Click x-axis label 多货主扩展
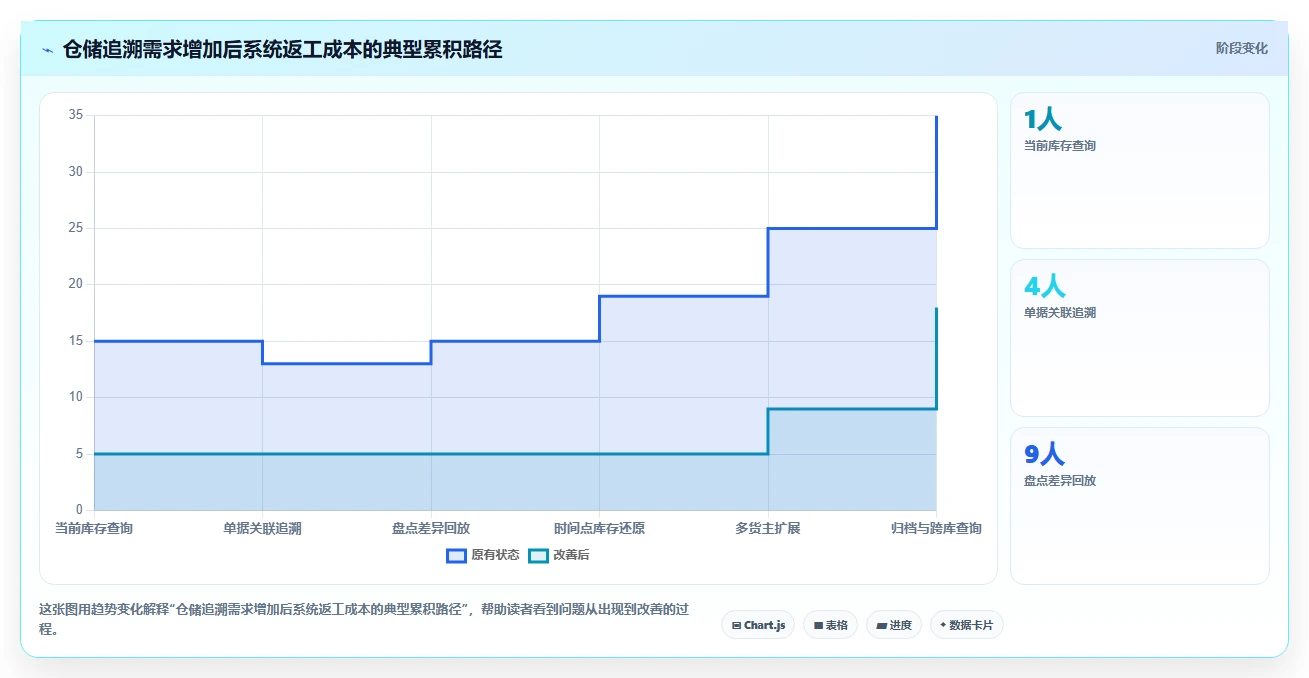This screenshot has width=1309, height=678. point(768,528)
